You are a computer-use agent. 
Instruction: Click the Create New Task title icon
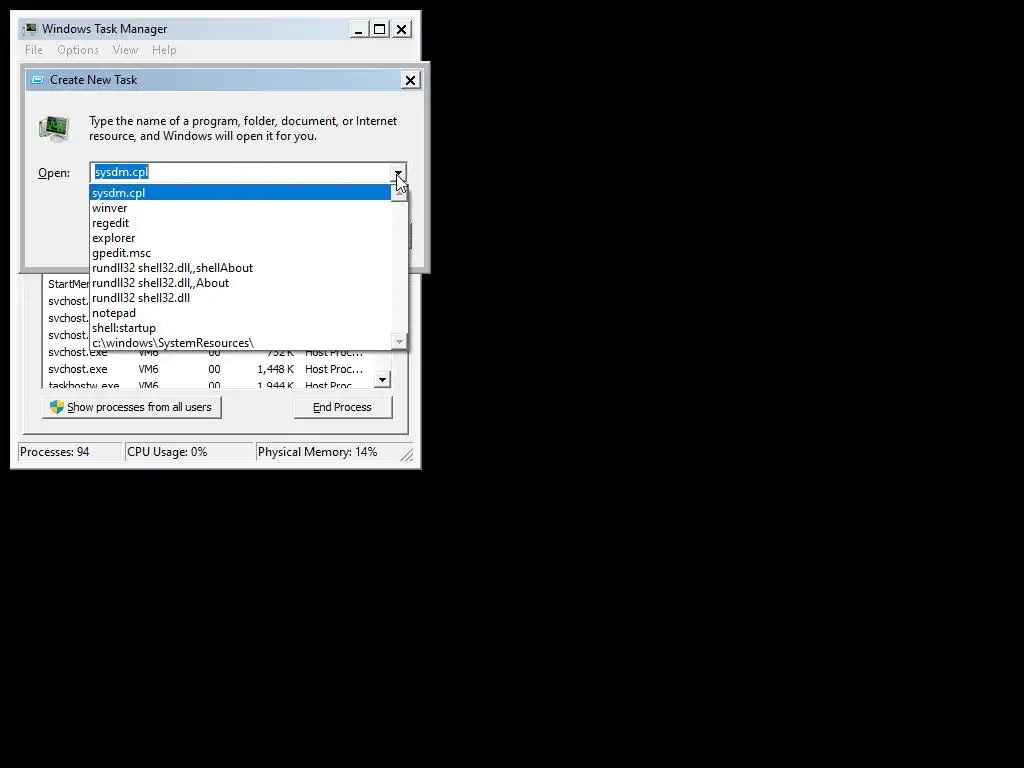tap(38, 80)
